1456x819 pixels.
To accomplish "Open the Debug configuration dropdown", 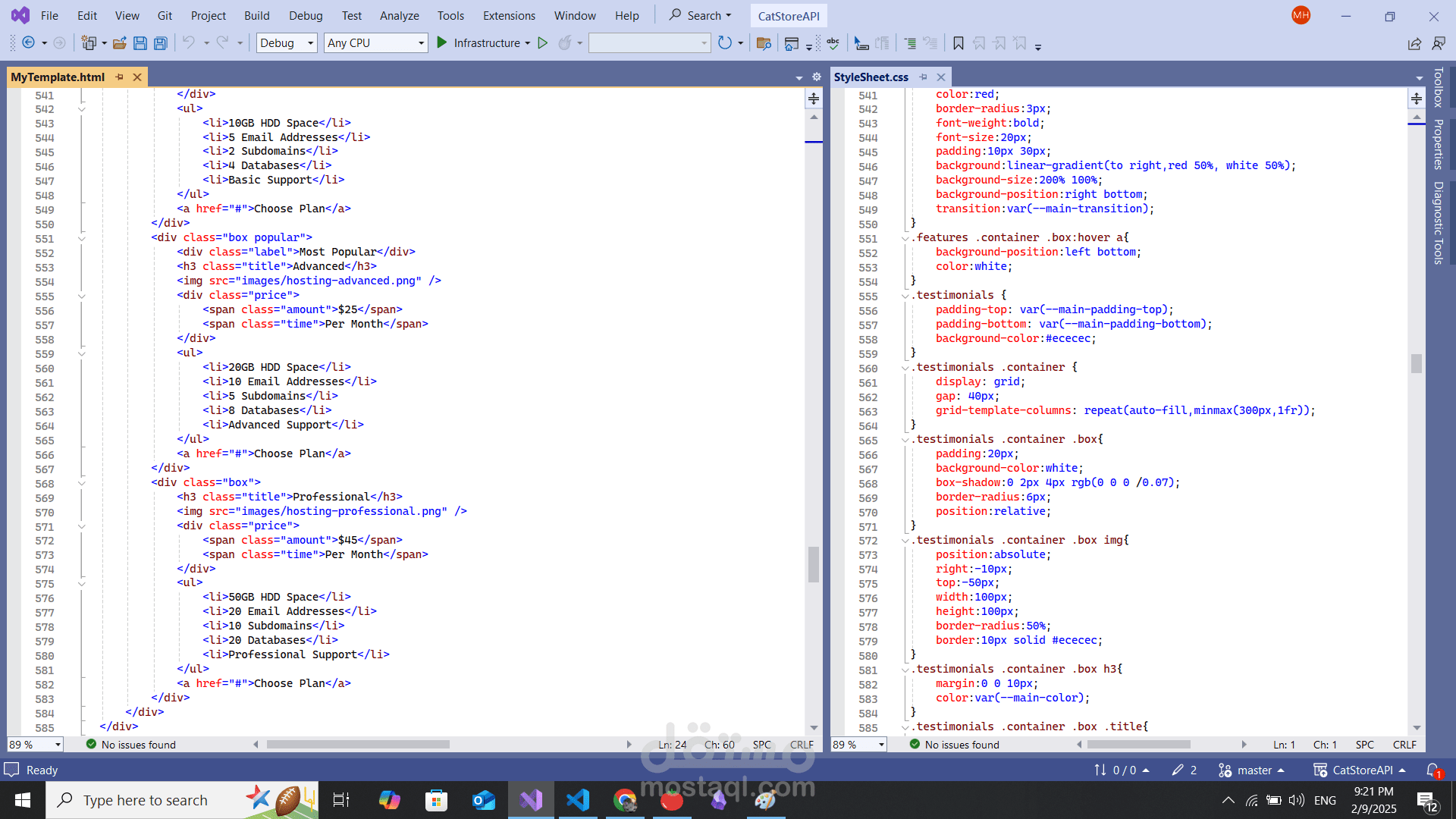I will pyautogui.click(x=310, y=43).
